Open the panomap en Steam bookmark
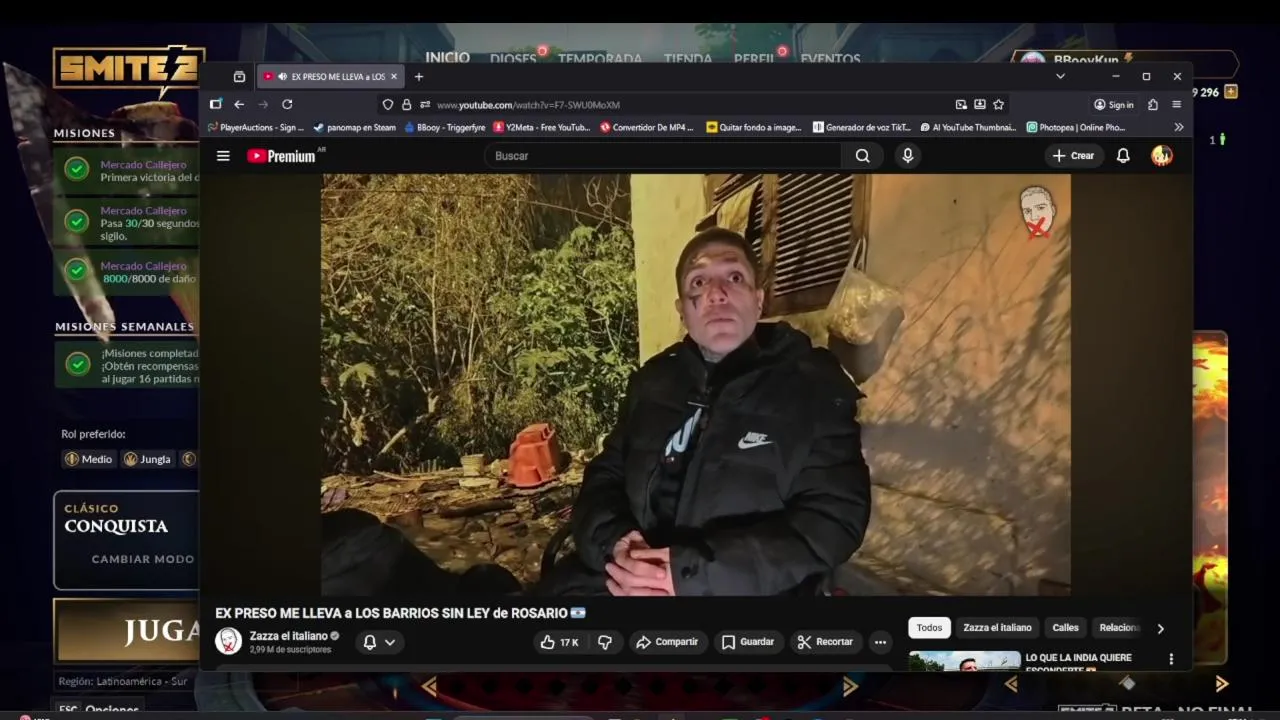The width and height of the screenshot is (1280, 720). coord(355,127)
